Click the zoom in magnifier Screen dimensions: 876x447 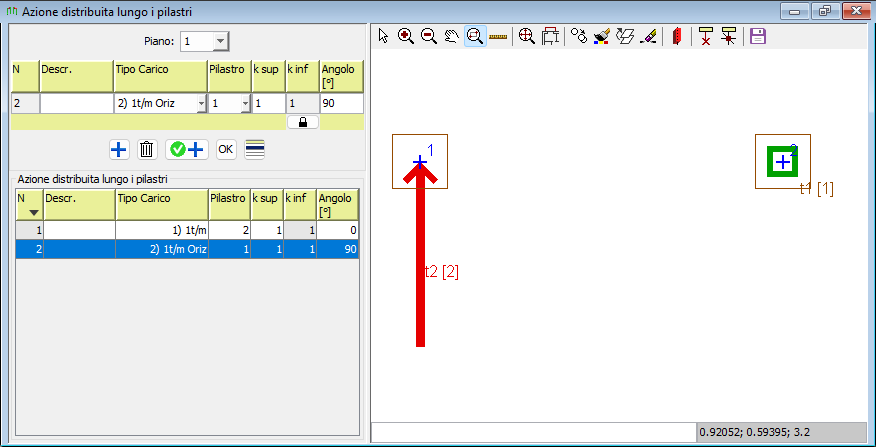(x=406, y=36)
